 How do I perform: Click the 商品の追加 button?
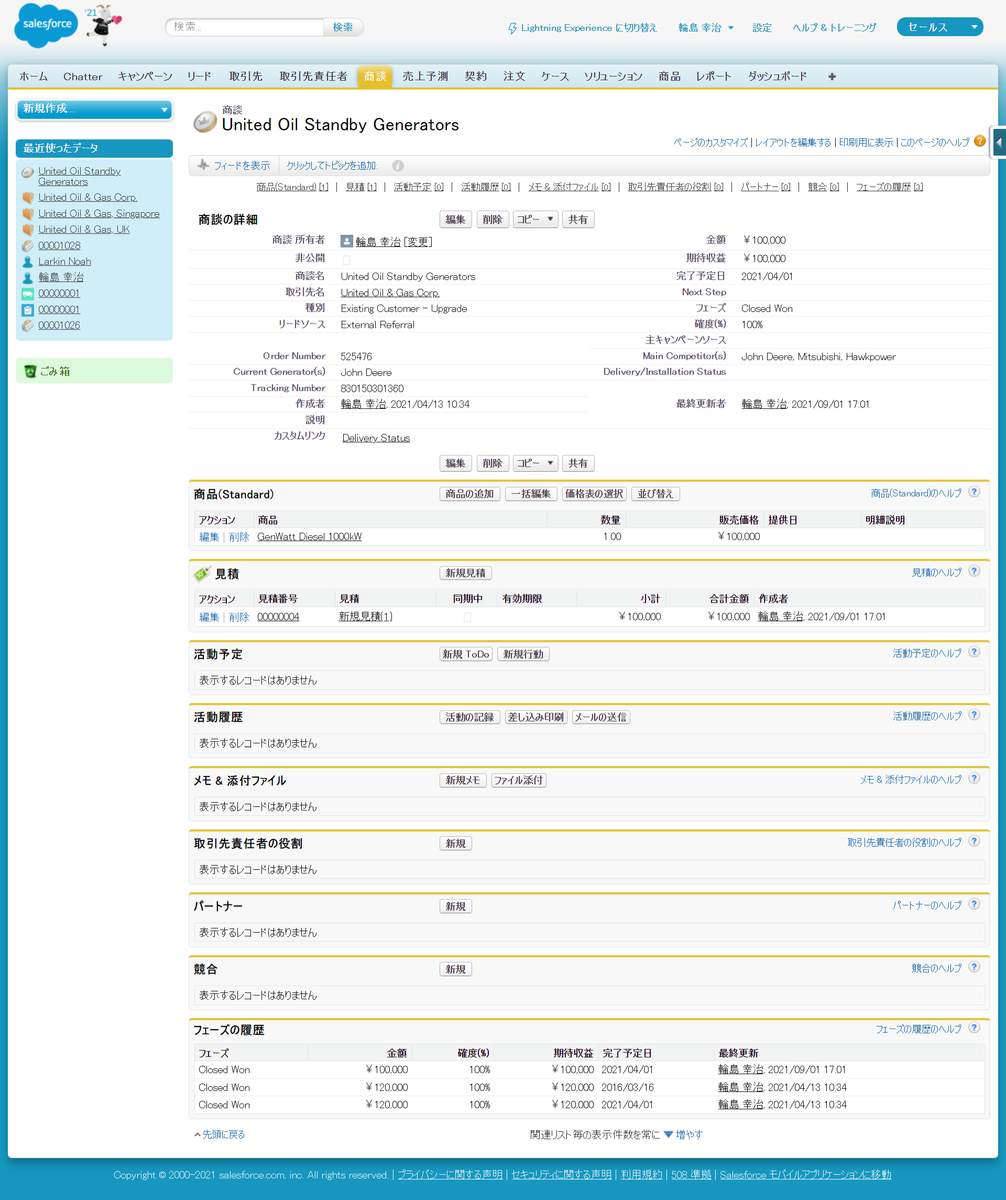pos(470,494)
